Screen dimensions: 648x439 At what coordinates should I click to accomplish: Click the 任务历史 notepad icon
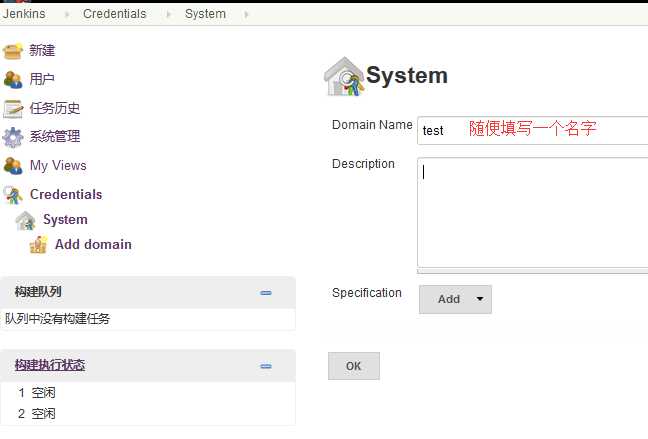(13, 109)
